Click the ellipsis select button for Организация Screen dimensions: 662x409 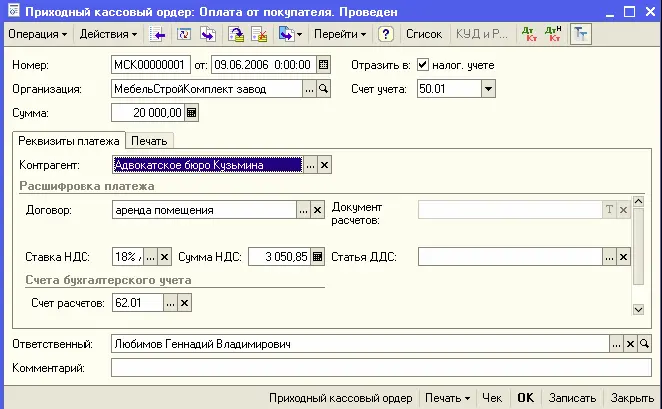[x=309, y=89]
